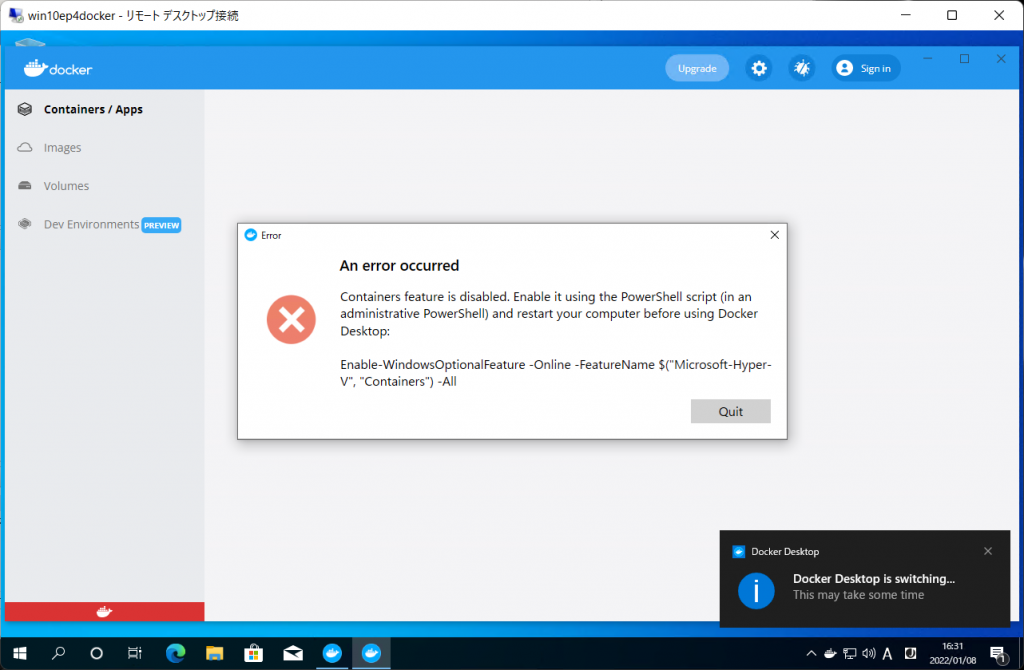The width and height of the screenshot is (1024, 670).
Task: Open Cortana circle icon on taskbar
Action: tap(97, 653)
